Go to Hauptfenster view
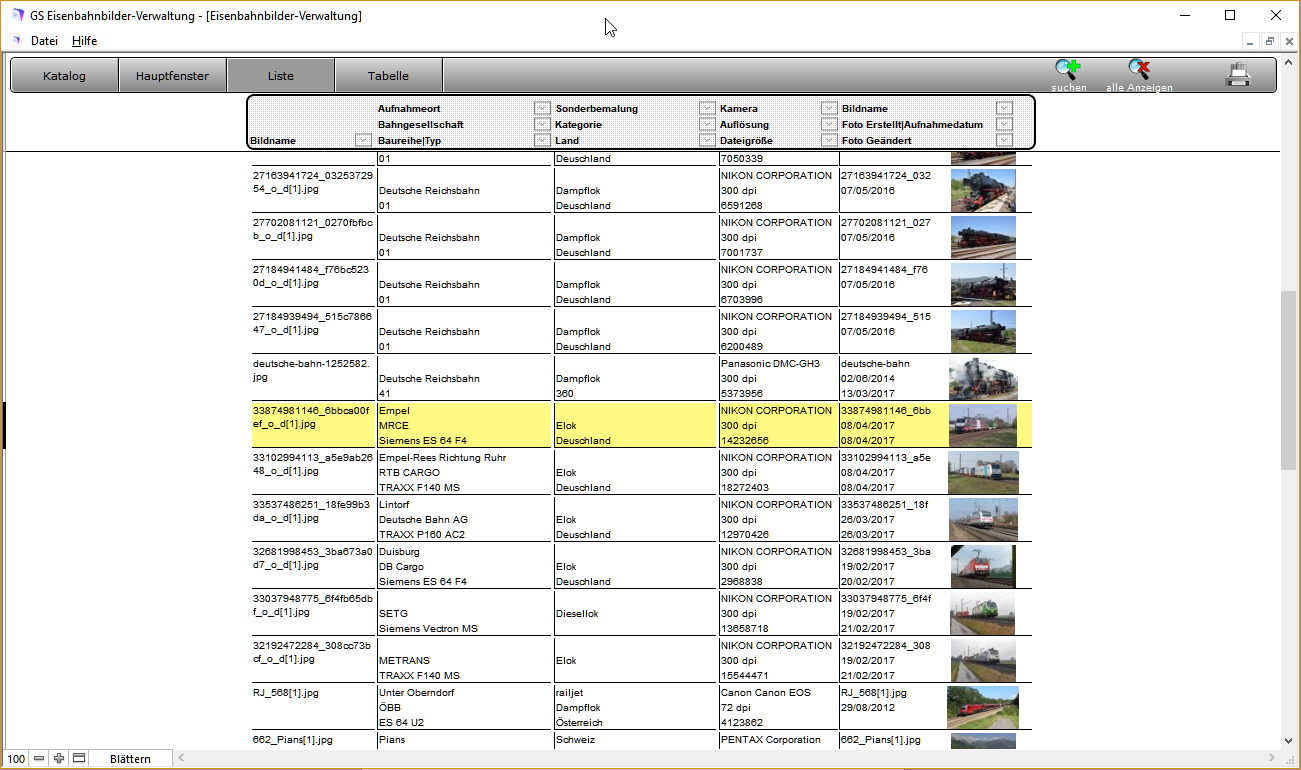 [x=172, y=76]
